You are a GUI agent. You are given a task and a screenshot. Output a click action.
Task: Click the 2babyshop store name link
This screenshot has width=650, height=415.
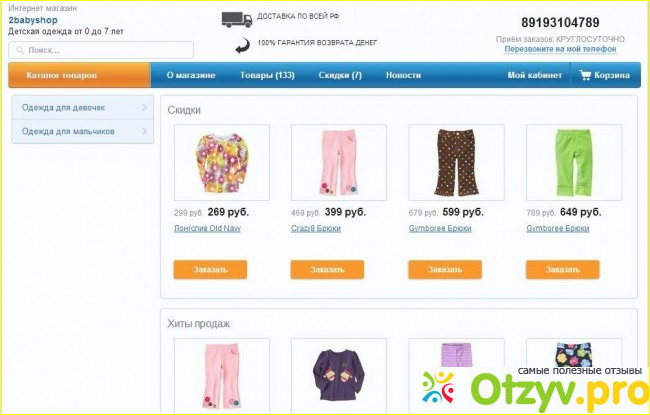point(33,20)
